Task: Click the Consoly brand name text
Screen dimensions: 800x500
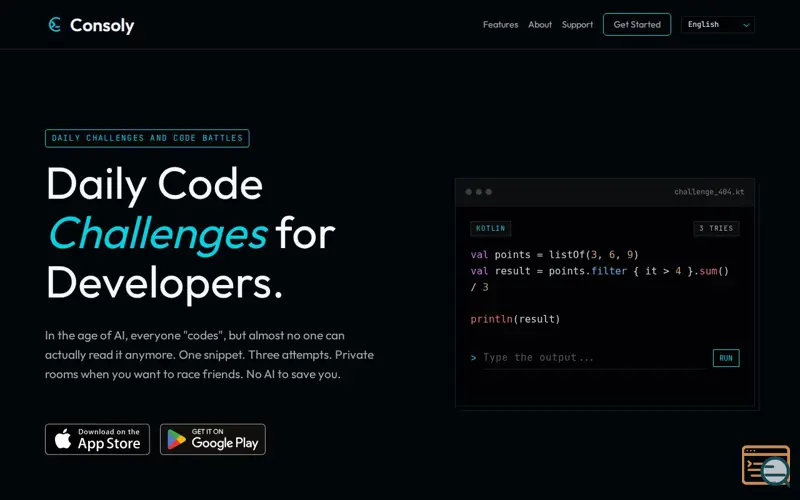Action: click(x=102, y=25)
